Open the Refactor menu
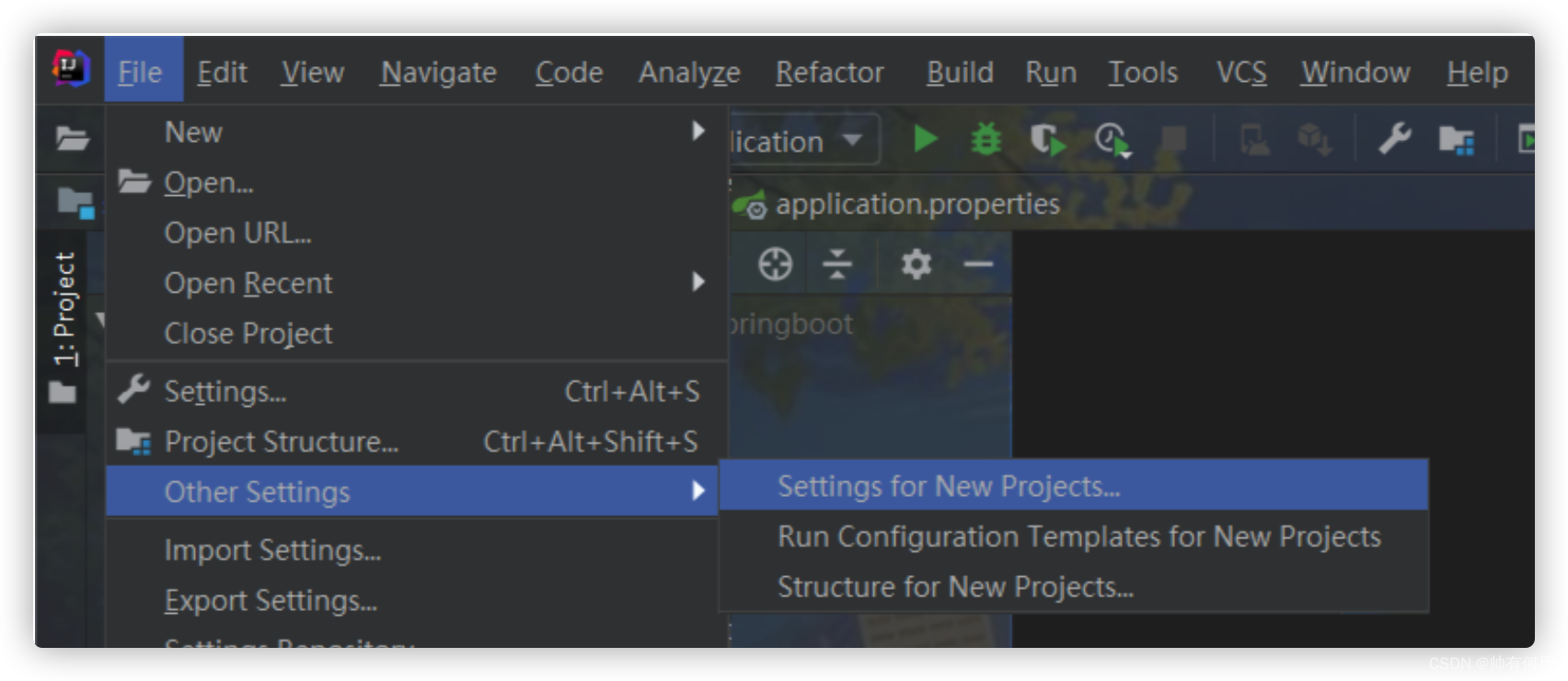The height and width of the screenshot is (681, 1568). pyautogui.click(x=829, y=72)
